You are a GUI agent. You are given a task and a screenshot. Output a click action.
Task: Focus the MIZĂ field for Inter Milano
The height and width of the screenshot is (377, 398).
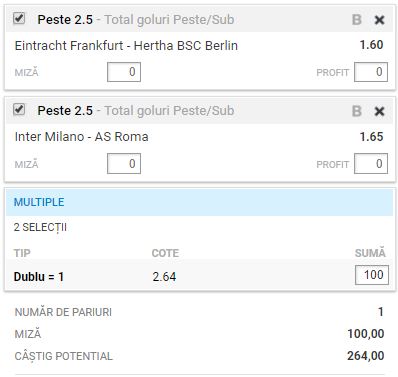pos(124,163)
